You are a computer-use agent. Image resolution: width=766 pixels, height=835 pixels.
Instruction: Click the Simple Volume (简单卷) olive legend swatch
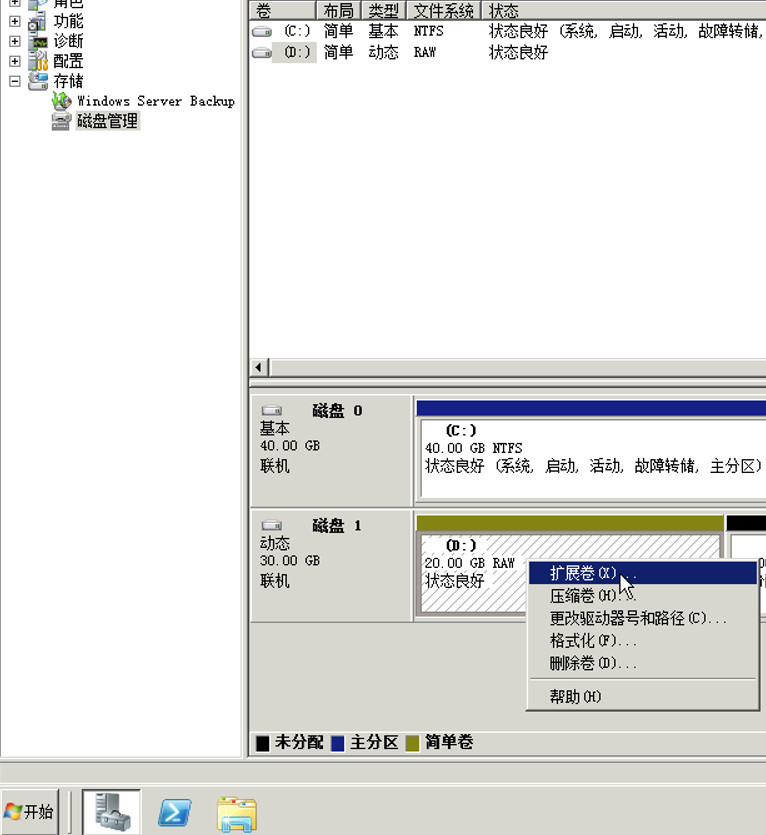point(412,743)
